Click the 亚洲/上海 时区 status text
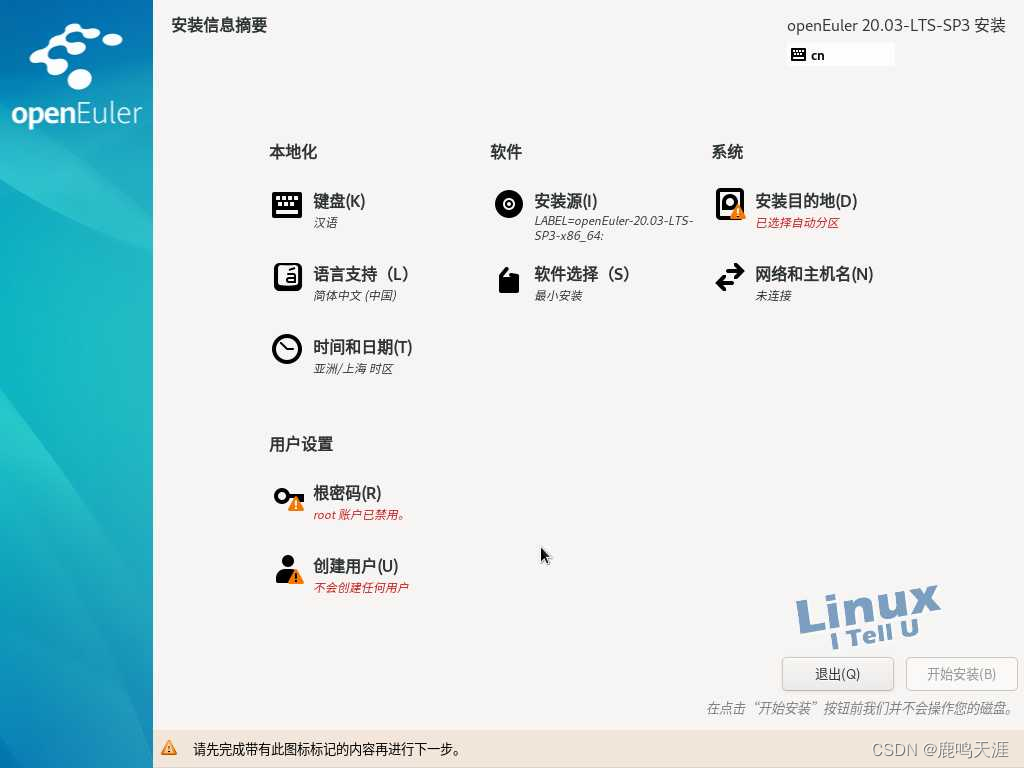This screenshot has height=768, width=1024. pyautogui.click(x=353, y=369)
